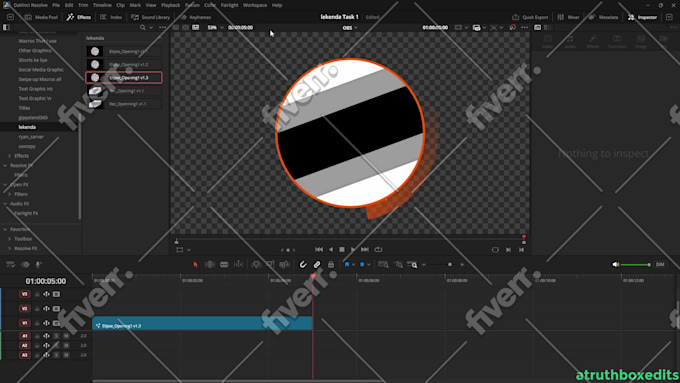Select the Elipse_Opening1 v1.3 effect thumbnail
The image size is (680, 383).
point(95,78)
